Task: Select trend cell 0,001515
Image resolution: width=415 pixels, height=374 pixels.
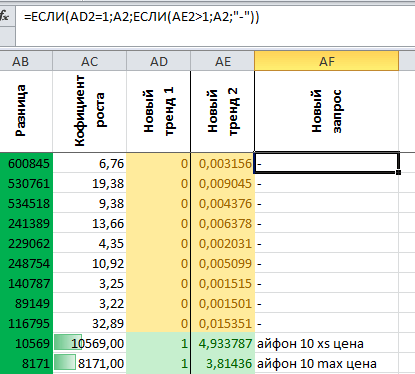Action: click(222, 283)
